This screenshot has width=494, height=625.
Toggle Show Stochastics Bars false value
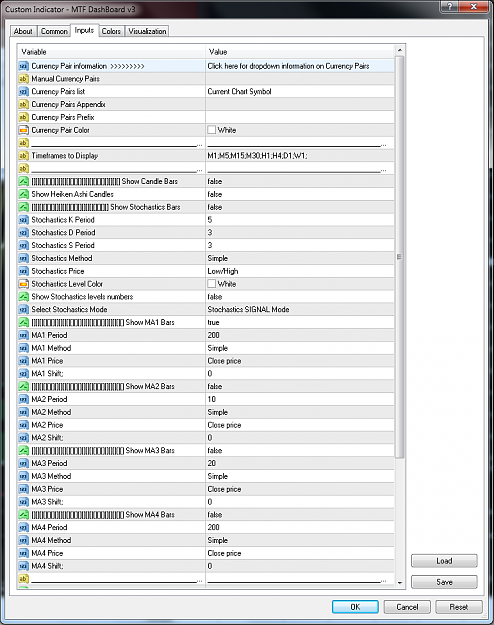[x=300, y=207]
